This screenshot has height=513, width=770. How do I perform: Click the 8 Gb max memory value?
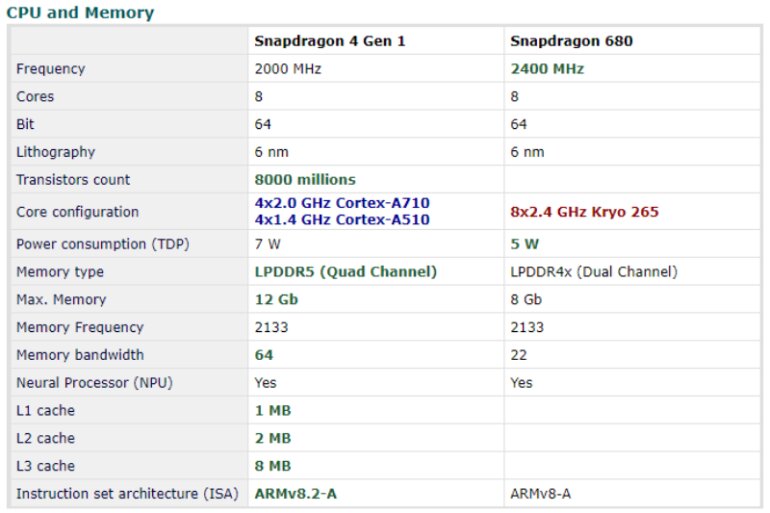tap(526, 299)
